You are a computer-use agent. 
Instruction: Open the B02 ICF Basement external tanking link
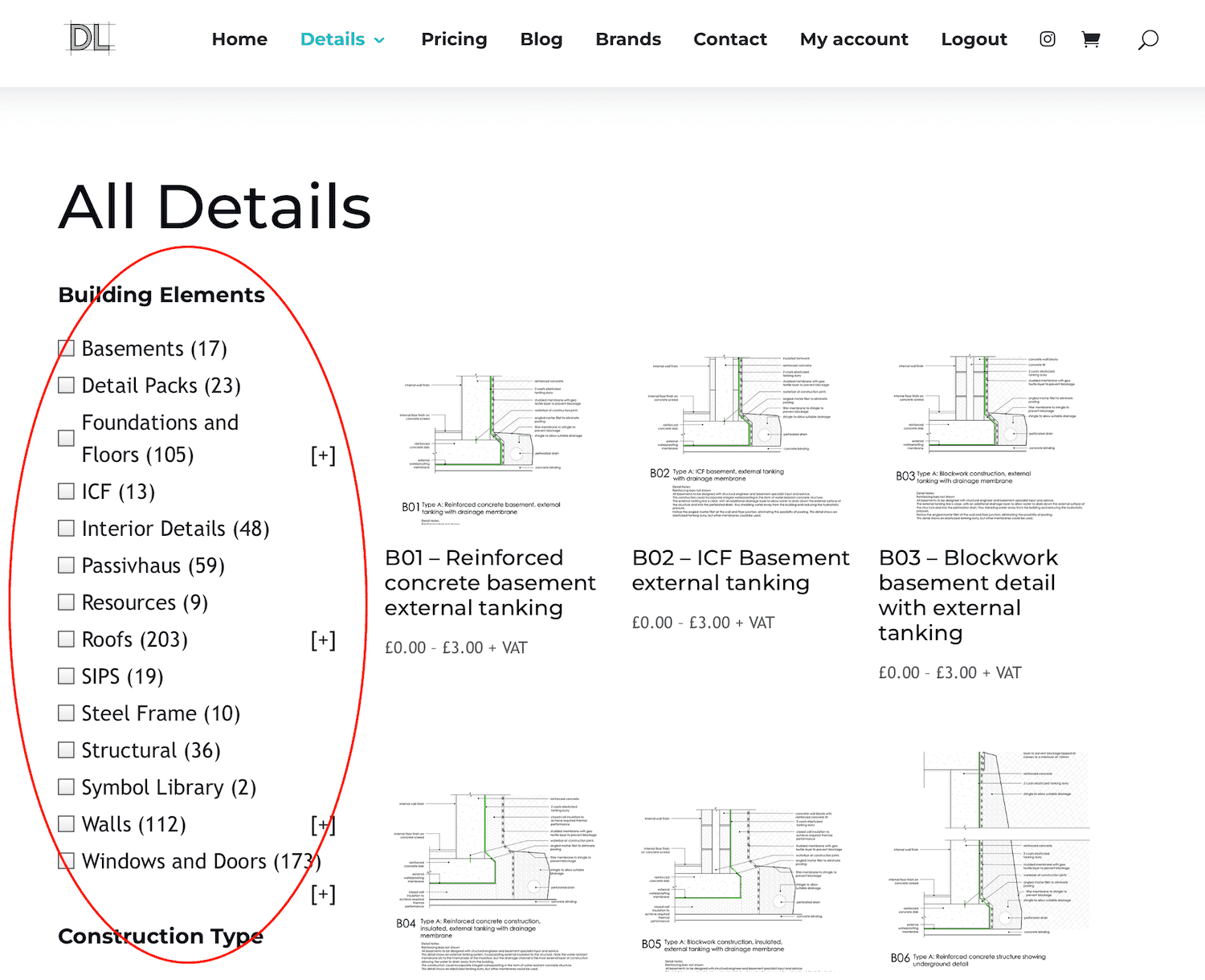tap(741, 570)
